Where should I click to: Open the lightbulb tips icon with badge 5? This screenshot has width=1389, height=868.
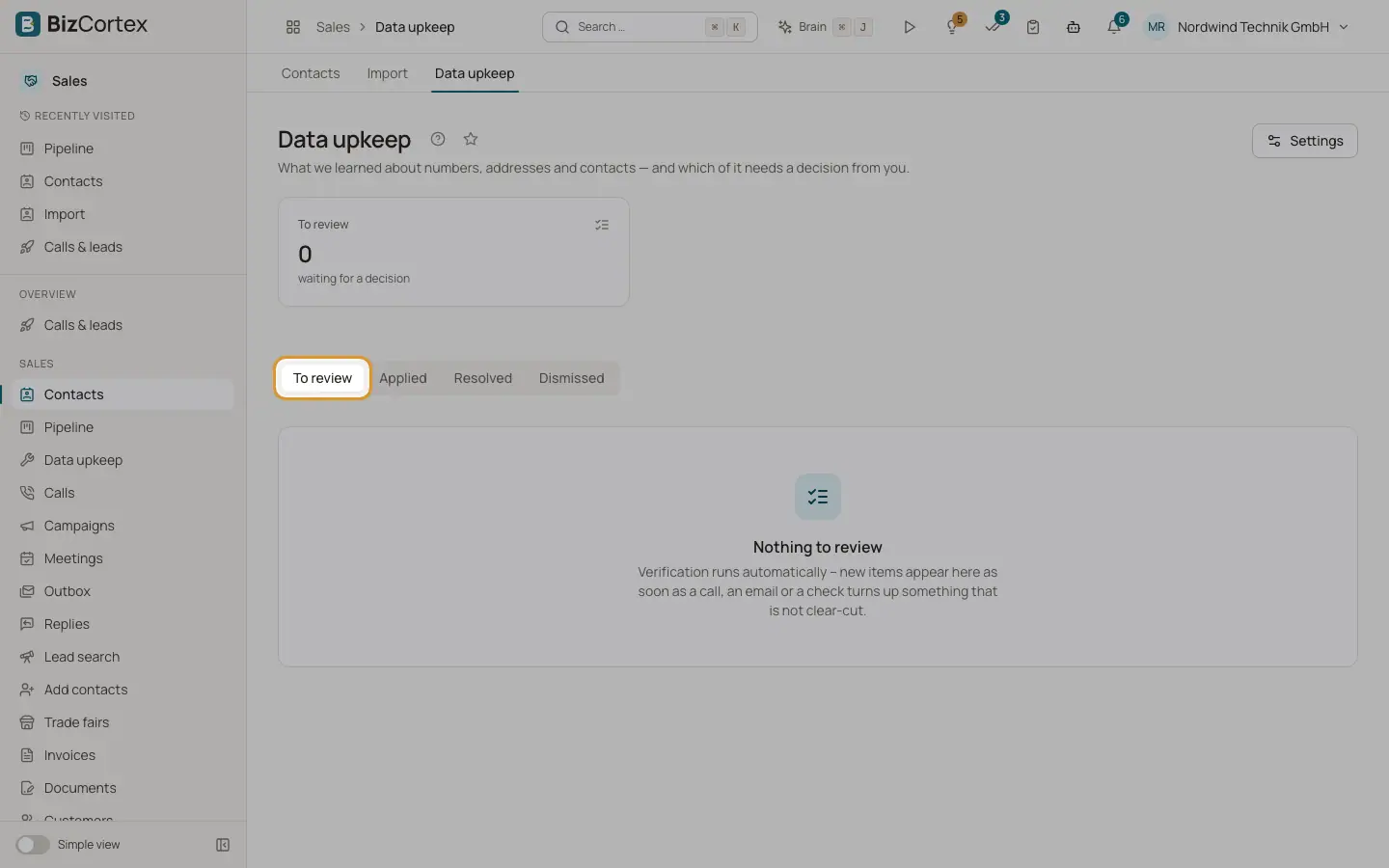(952, 27)
